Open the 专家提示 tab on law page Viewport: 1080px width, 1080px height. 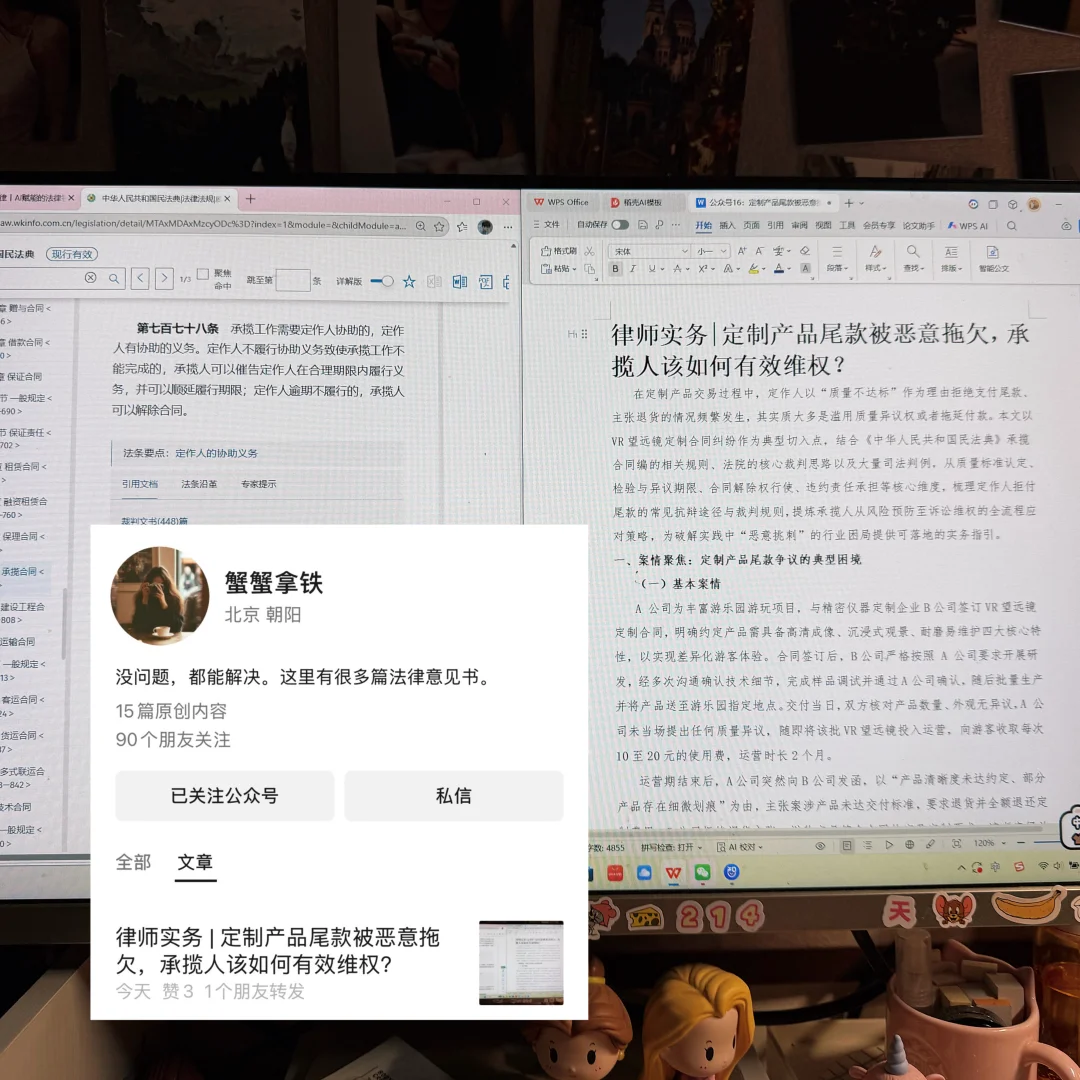pos(258,484)
